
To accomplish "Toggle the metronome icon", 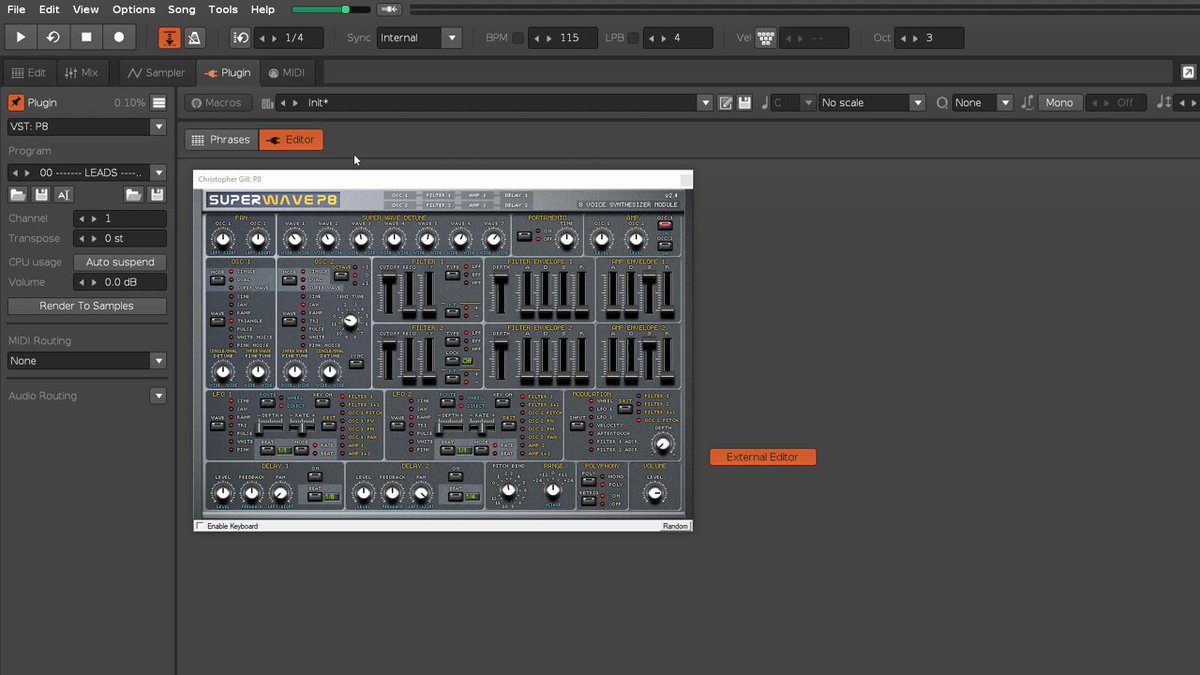I will tap(195, 37).
